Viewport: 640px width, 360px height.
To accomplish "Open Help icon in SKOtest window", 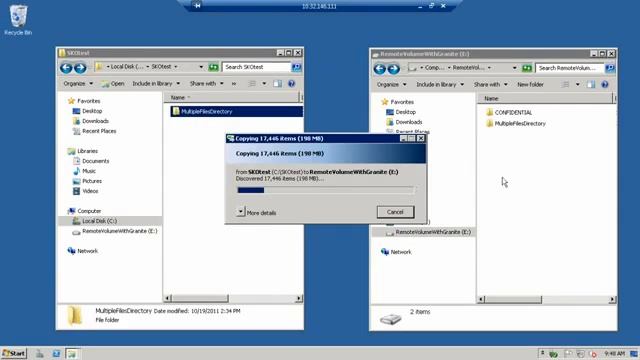I will [291, 84].
